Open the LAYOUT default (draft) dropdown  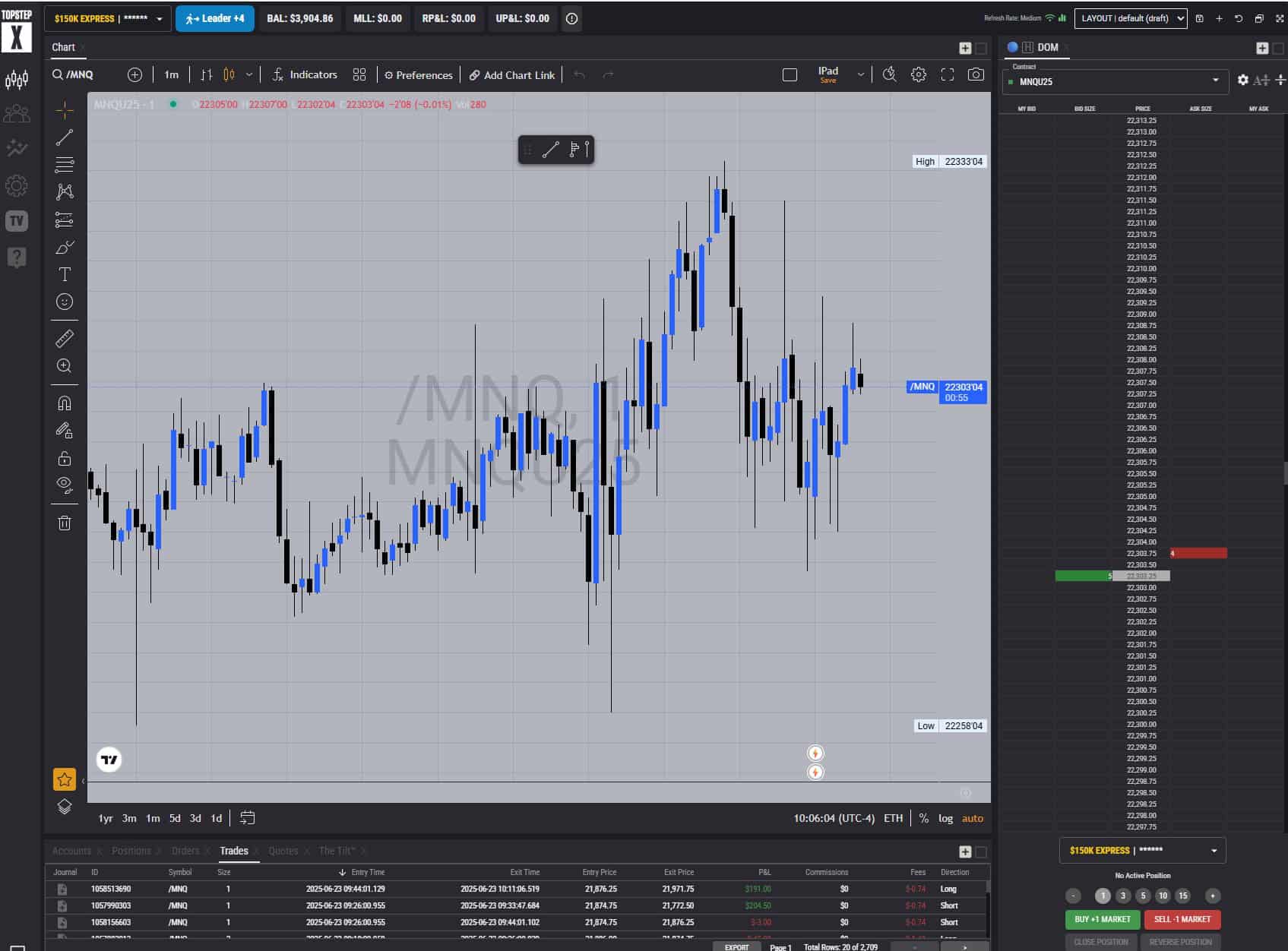pyautogui.click(x=1130, y=18)
